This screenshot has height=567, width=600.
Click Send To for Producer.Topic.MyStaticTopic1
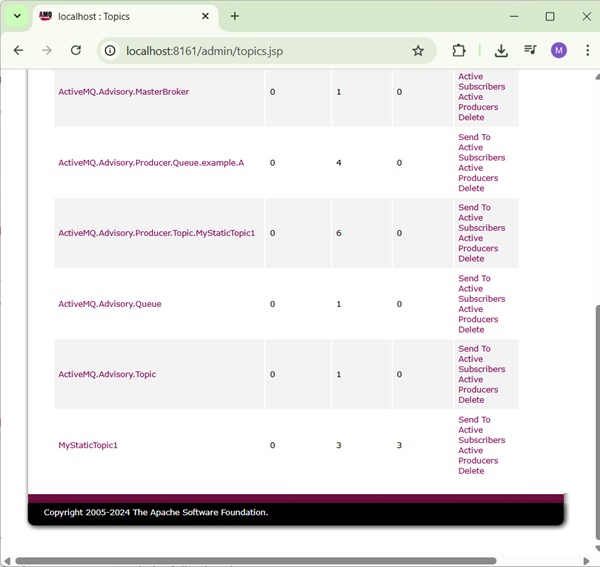[x=474, y=207]
